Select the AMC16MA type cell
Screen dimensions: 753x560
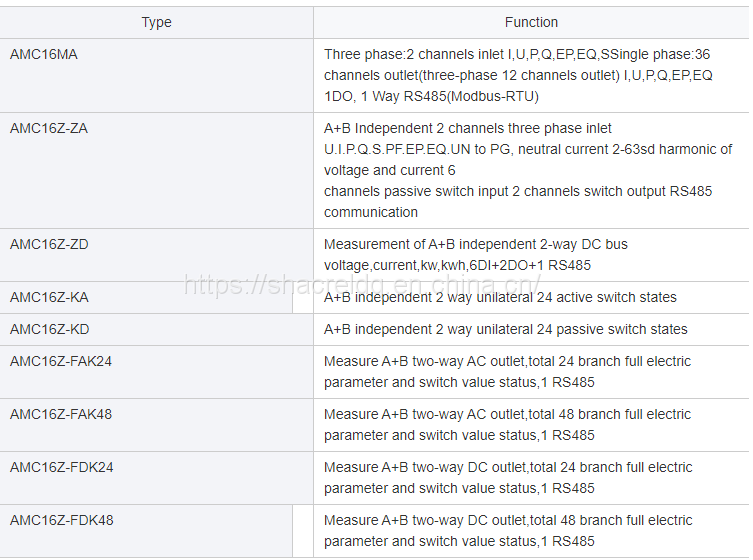click(44, 54)
